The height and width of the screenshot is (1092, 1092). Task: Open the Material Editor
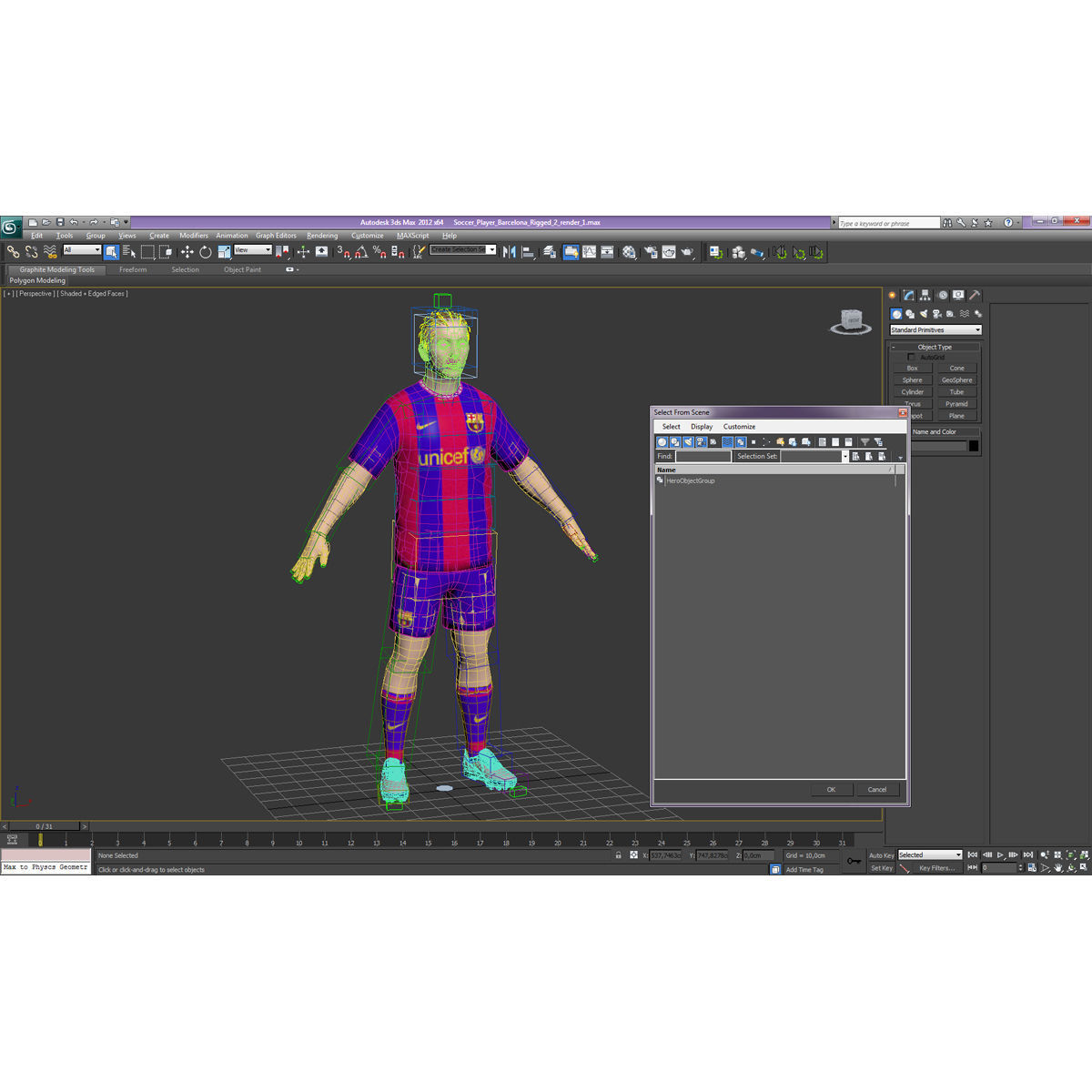click(628, 252)
